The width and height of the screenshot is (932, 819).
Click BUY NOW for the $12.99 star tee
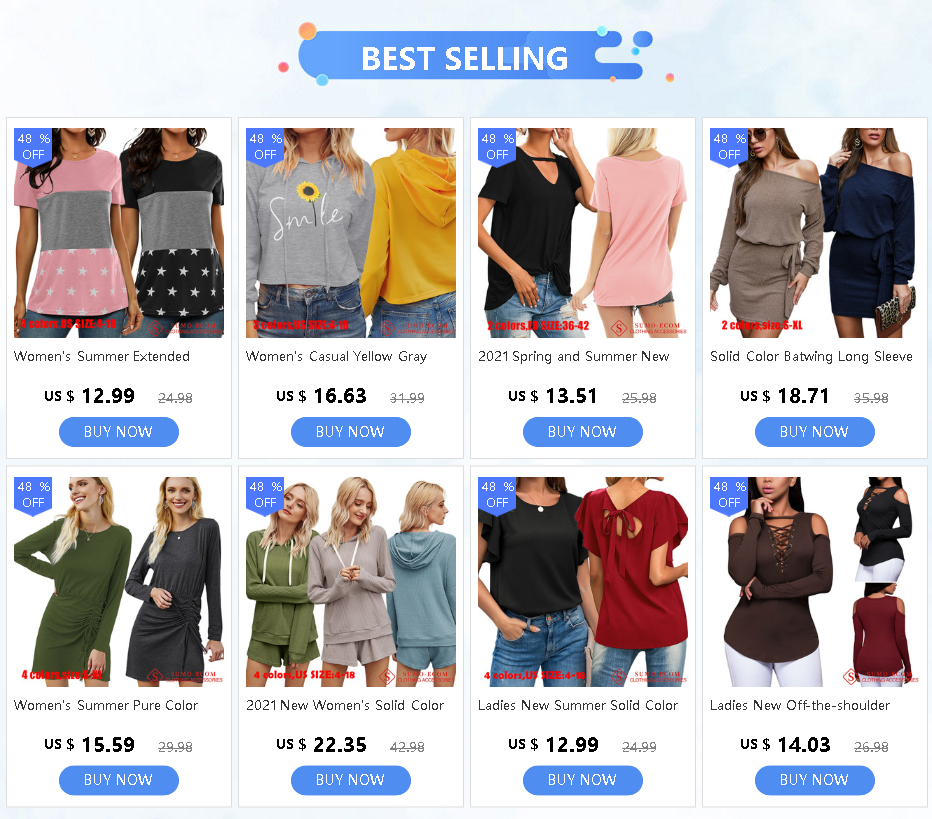[x=119, y=431]
